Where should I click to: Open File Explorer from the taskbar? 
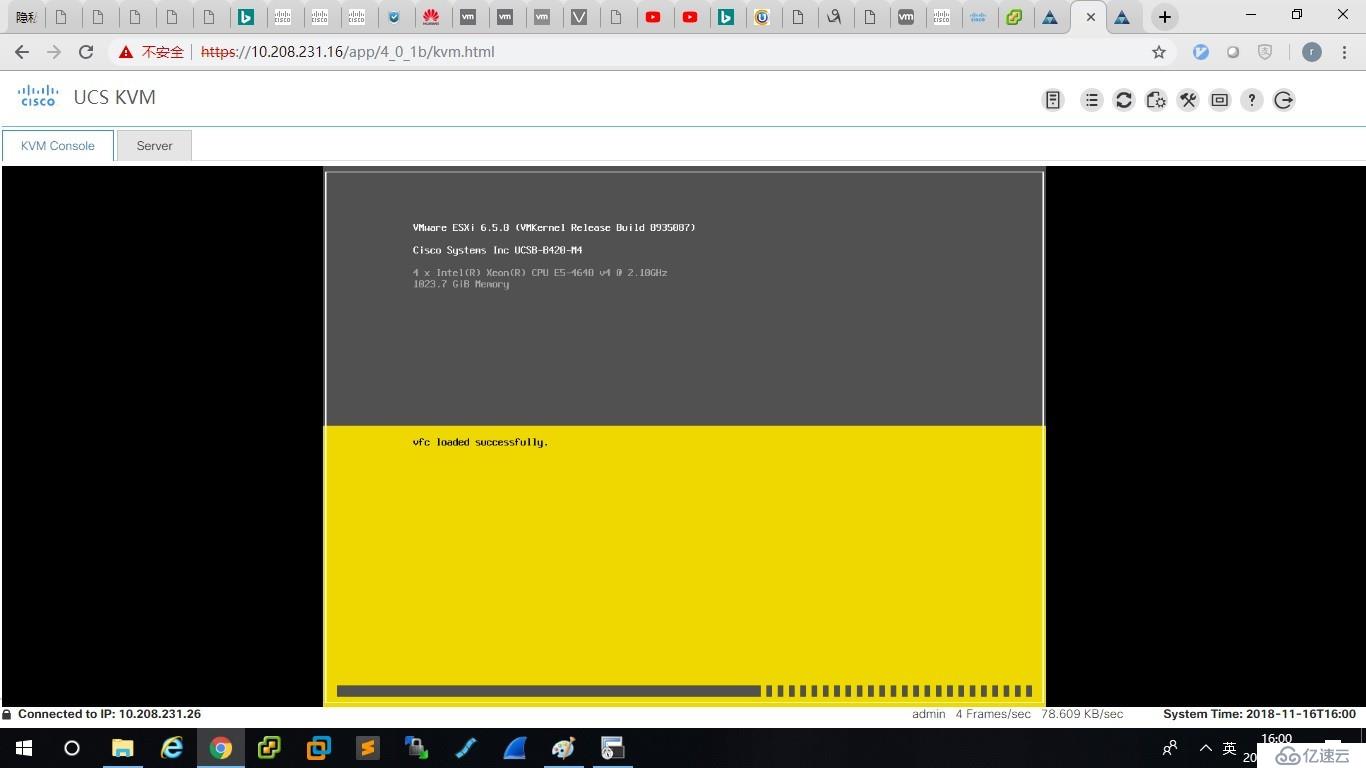tap(122, 748)
